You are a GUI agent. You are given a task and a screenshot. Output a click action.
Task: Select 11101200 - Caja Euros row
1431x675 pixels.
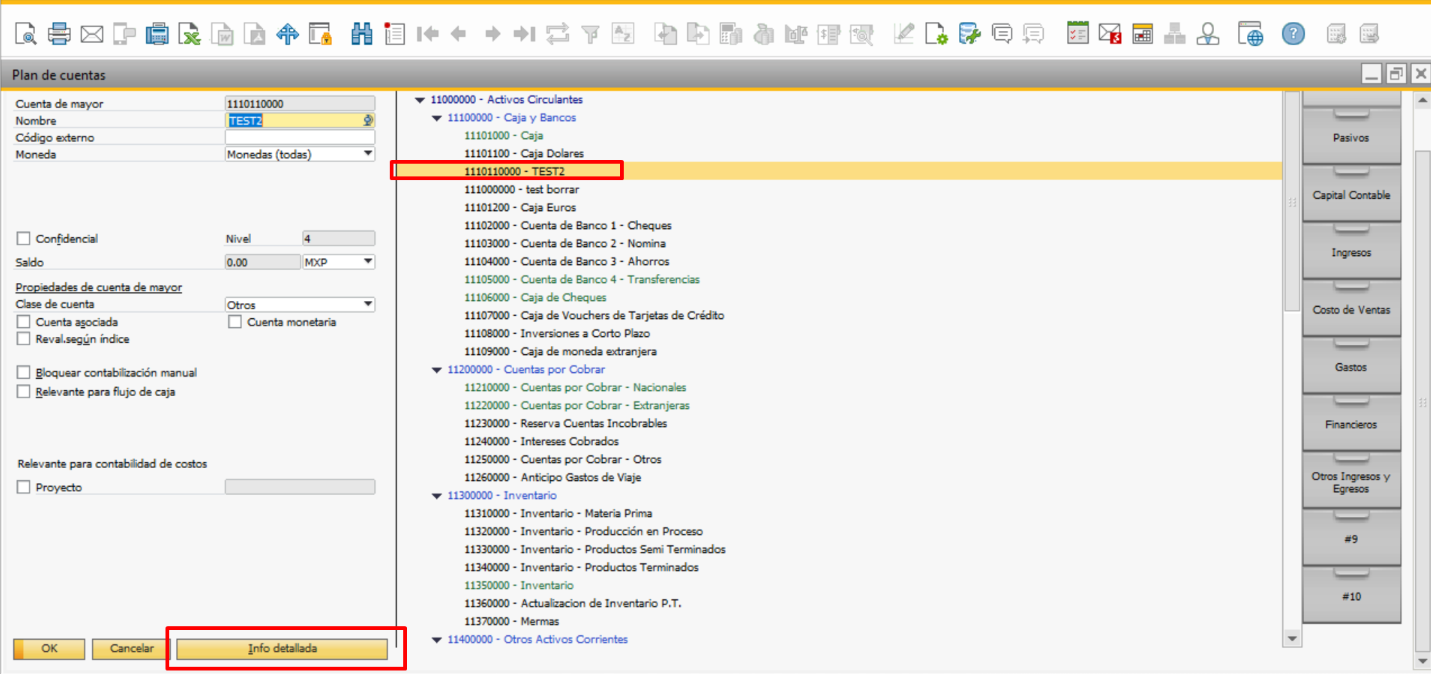click(520, 208)
